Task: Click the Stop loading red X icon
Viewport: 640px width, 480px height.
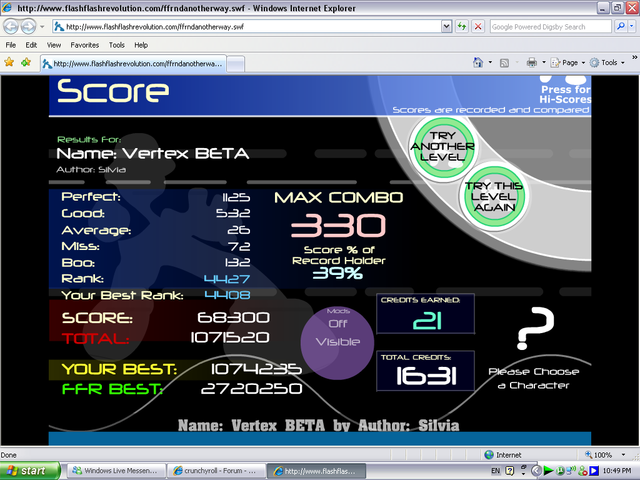Action: pyautogui.click(x=479, y=27)
